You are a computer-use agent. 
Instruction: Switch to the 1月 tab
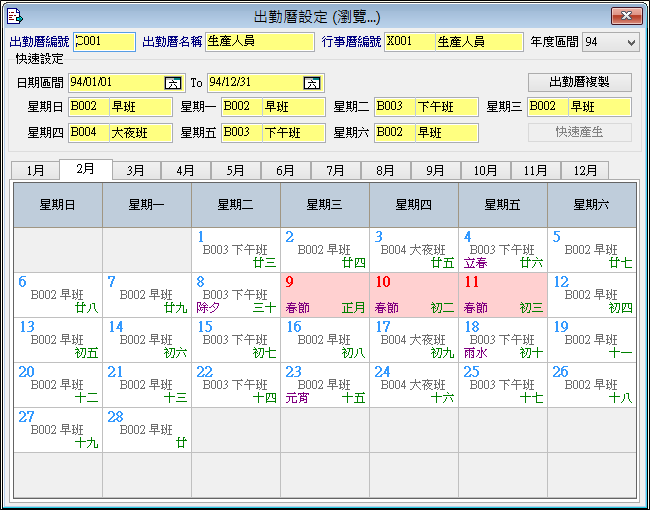35,170
